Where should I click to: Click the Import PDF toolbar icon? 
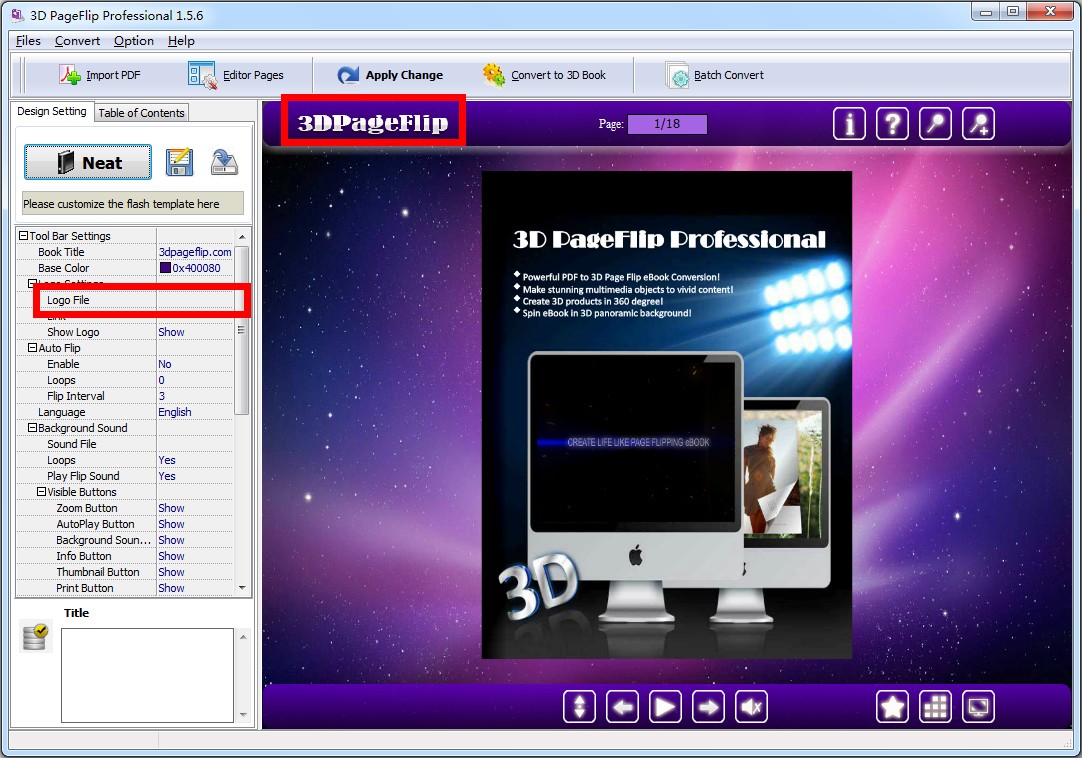click(70, 75)
